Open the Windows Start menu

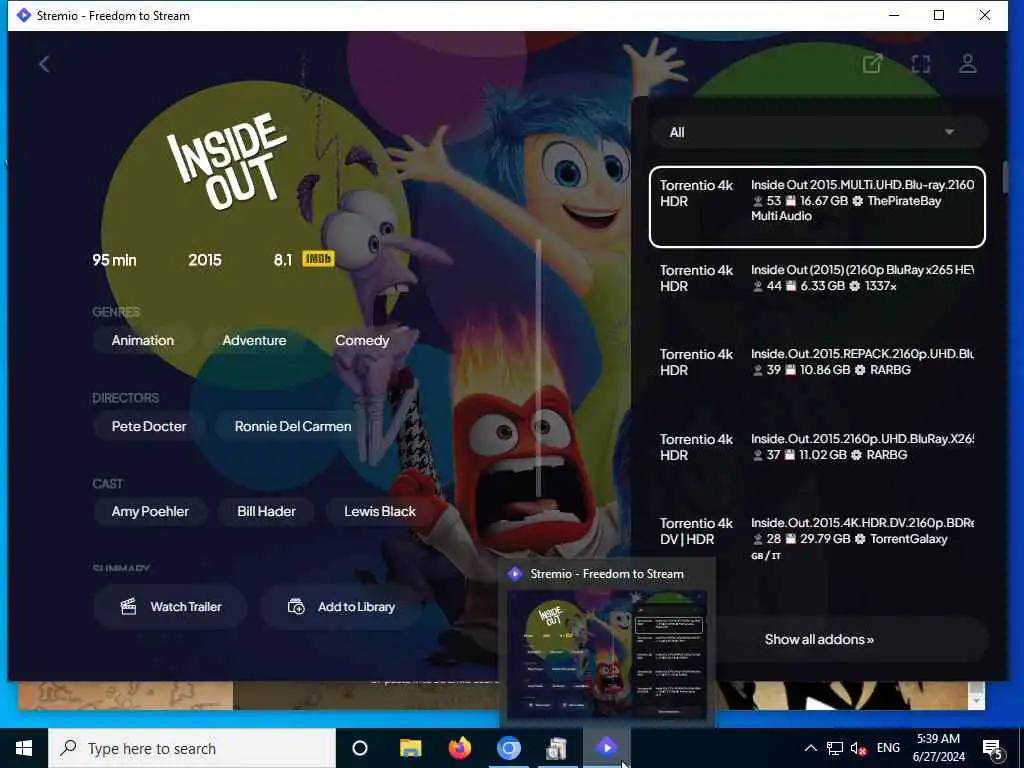24,748
